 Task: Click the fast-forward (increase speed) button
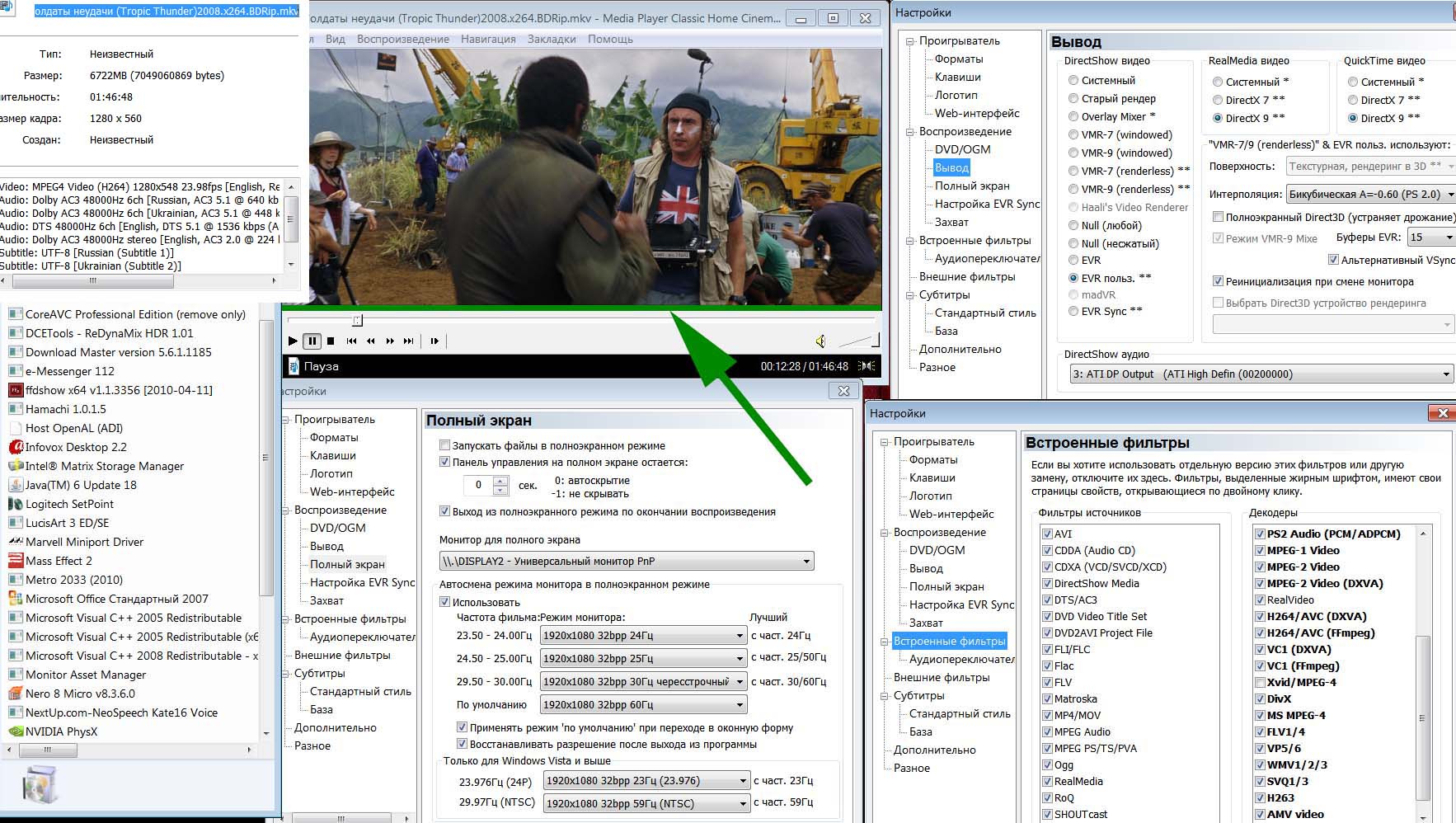tap(390, 341)
